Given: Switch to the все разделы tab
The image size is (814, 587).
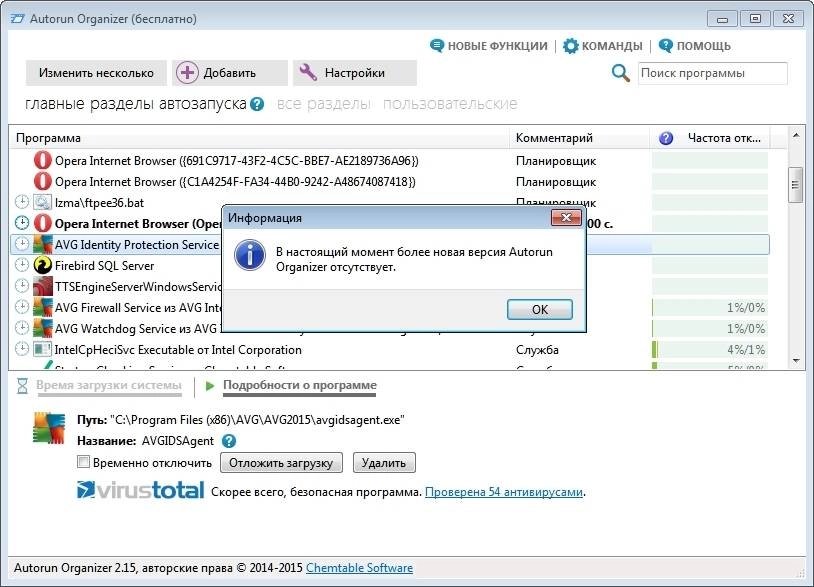Looking at the screenshot, I should click(x=323, y=104).
